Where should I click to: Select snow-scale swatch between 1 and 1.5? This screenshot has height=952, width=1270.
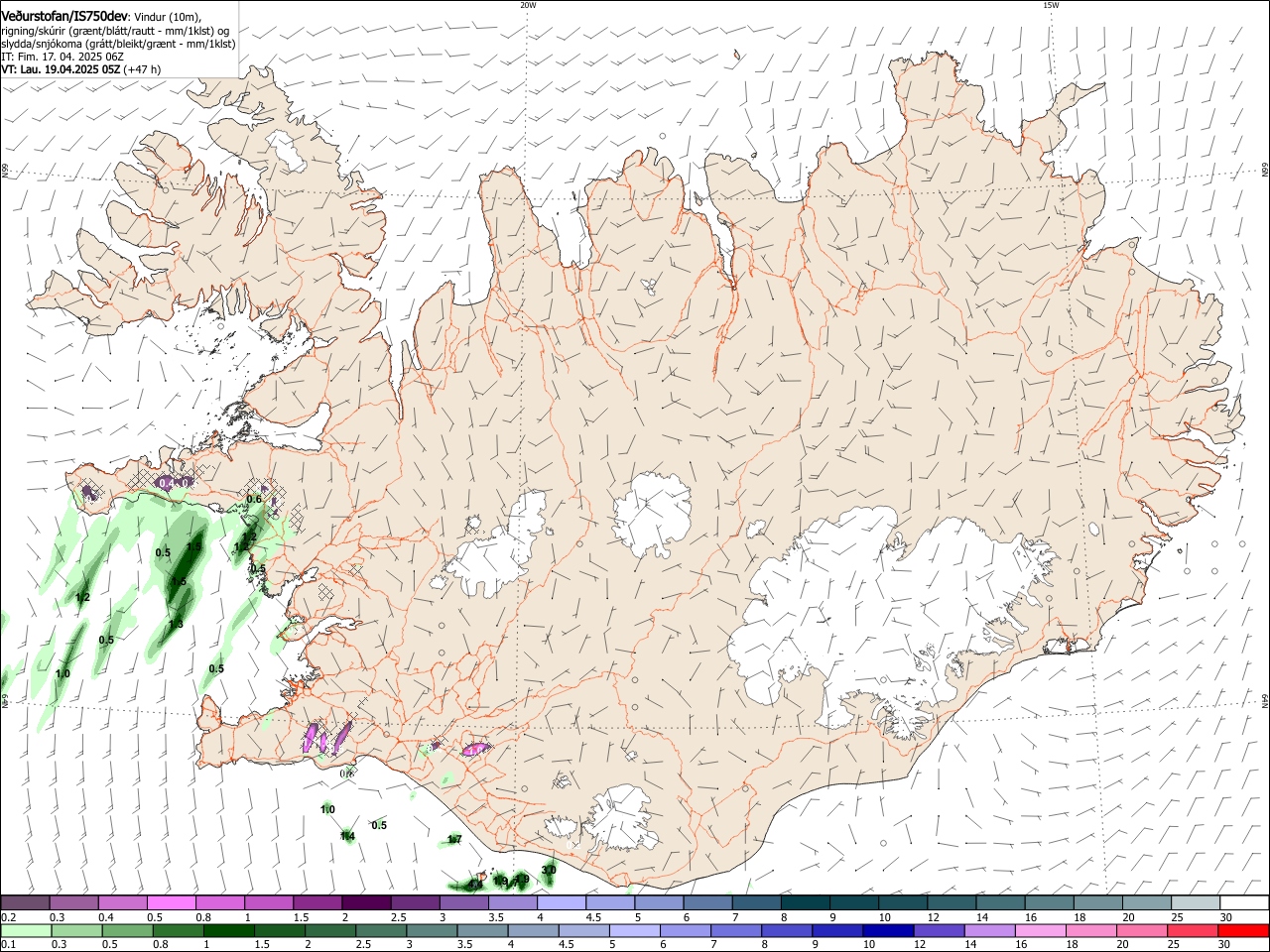tap(269, 903)
